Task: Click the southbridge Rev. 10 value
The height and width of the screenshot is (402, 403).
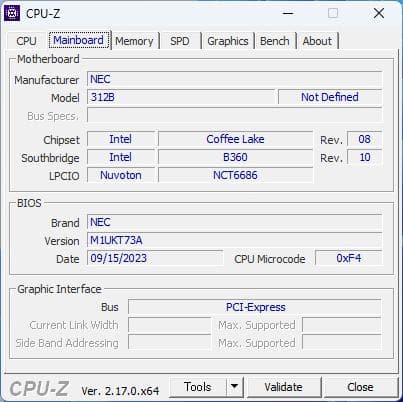Action: (364, 157)
